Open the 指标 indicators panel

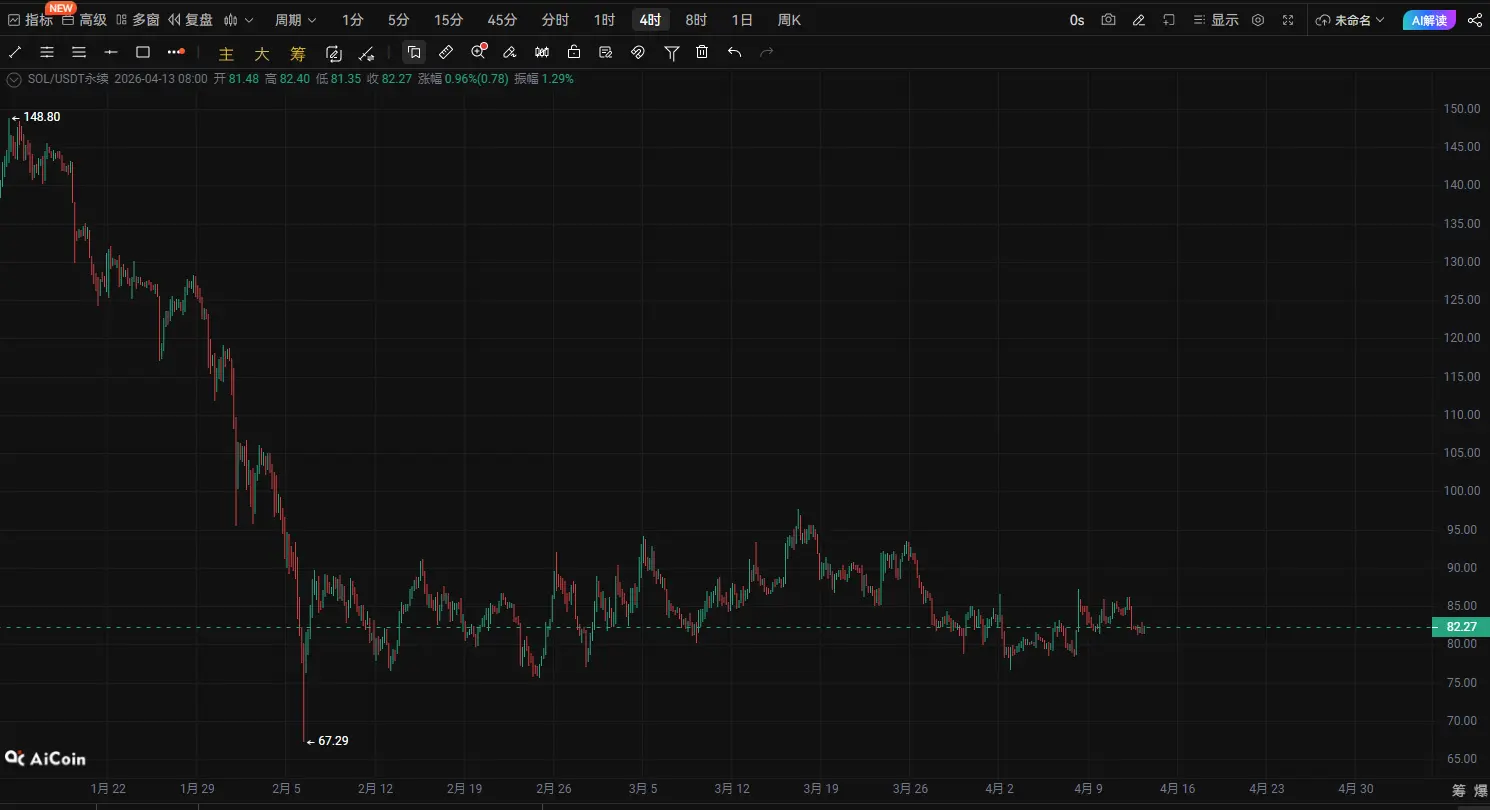click(30, 20)
